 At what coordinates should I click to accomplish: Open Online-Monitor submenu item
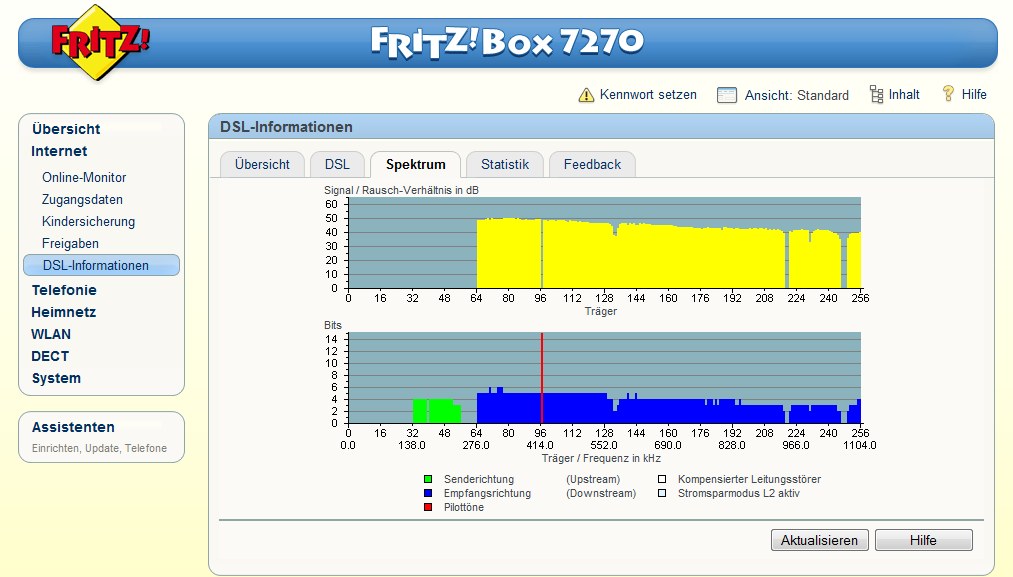[x=84, y=177]
